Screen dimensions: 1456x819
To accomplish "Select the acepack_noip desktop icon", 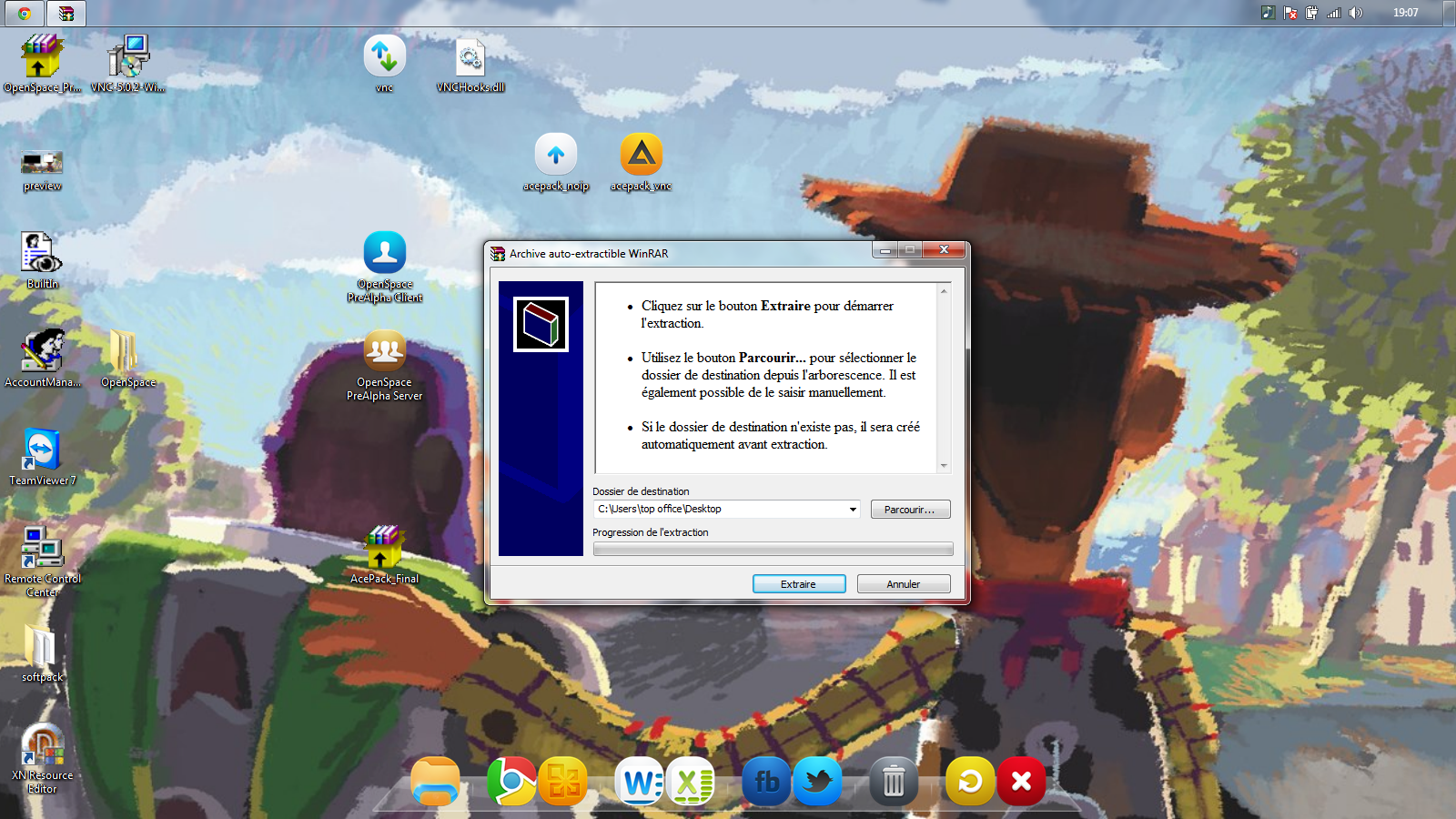I will (x=556, y=163).
